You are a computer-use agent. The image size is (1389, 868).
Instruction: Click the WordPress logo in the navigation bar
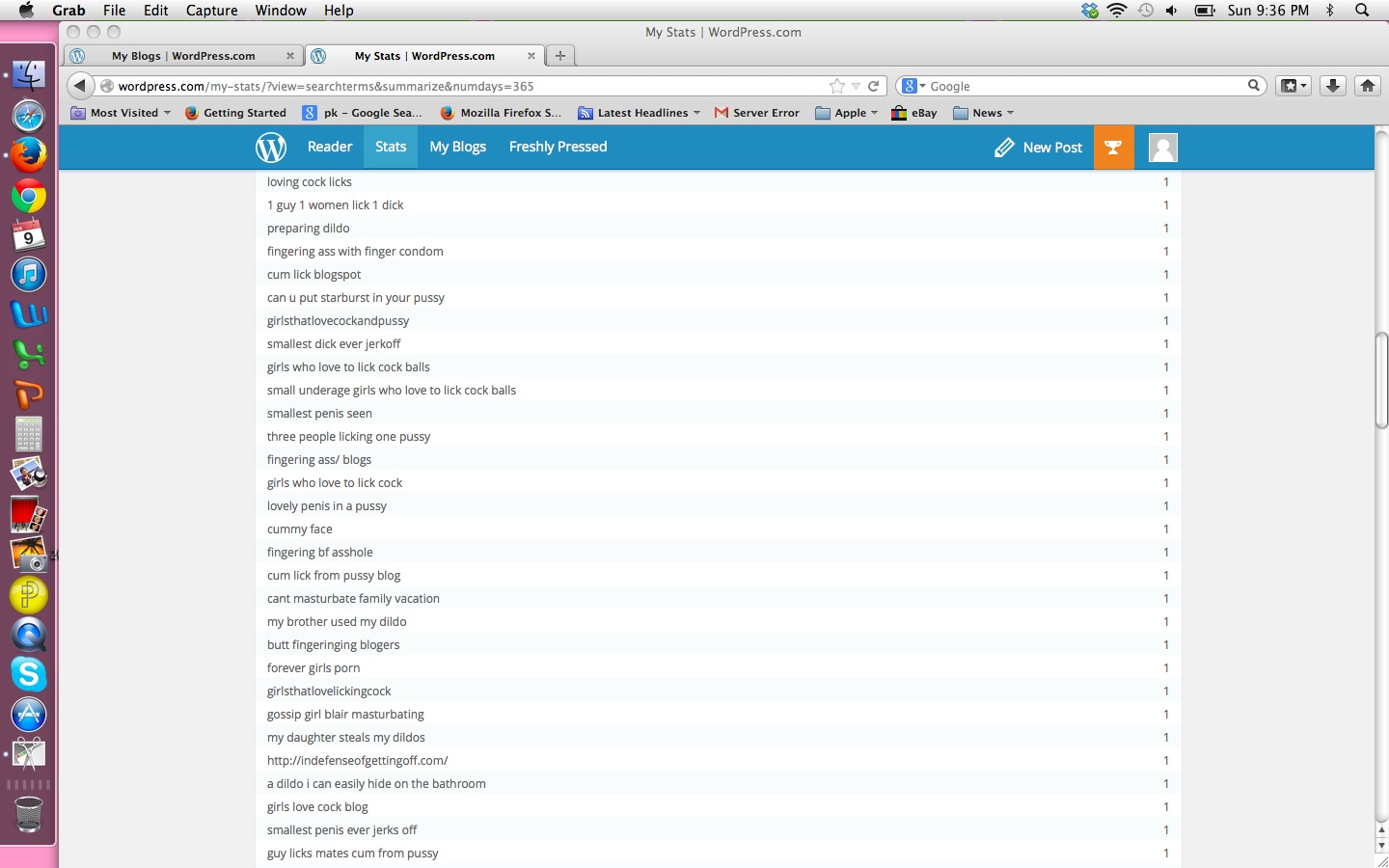click(x=271, y=148)
